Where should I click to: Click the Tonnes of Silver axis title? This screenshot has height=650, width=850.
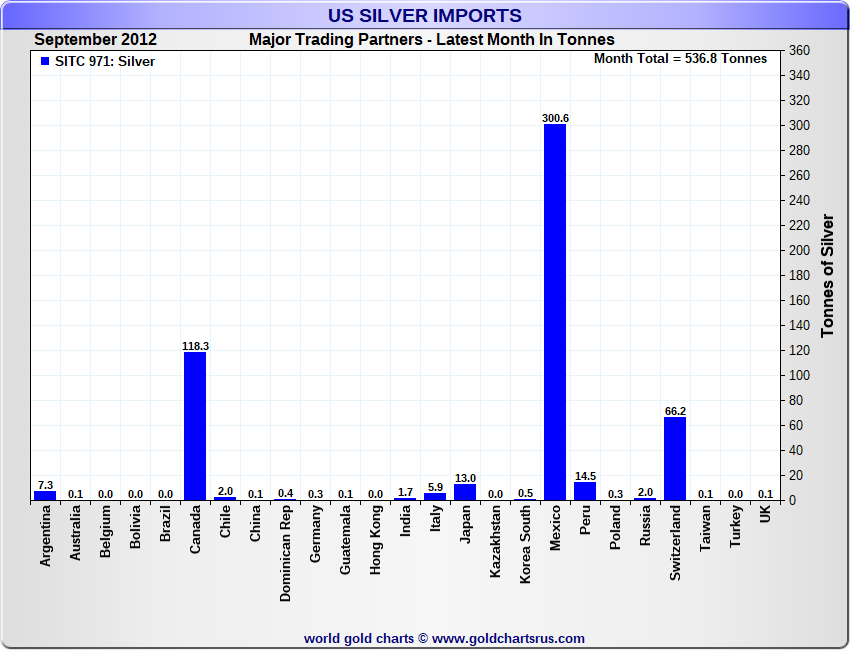(827, 275)
